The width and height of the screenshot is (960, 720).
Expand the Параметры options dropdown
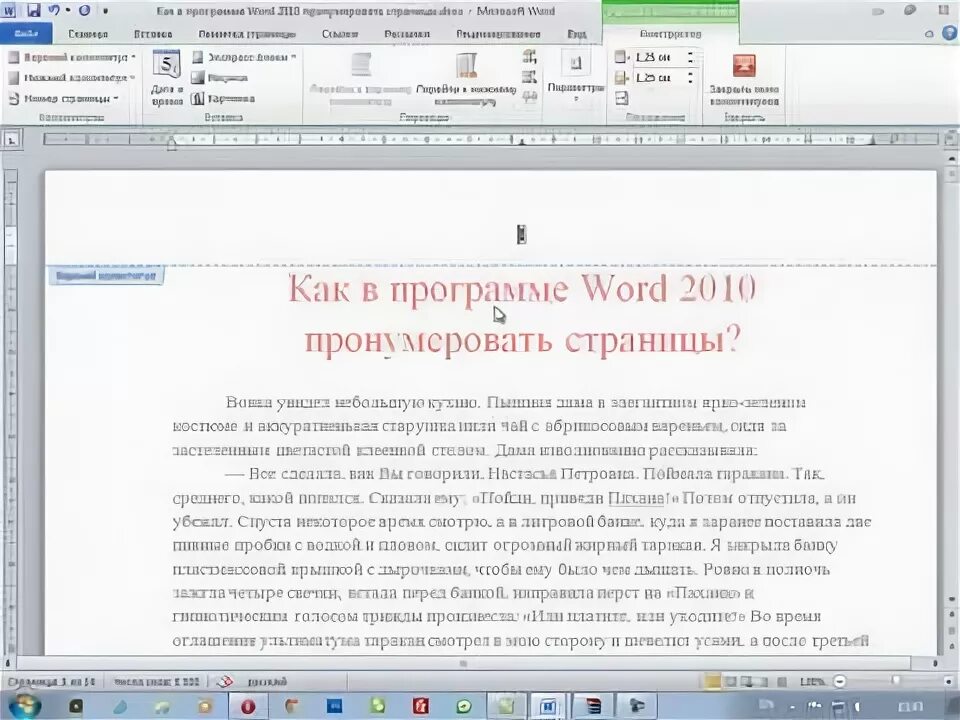[576, 77]
